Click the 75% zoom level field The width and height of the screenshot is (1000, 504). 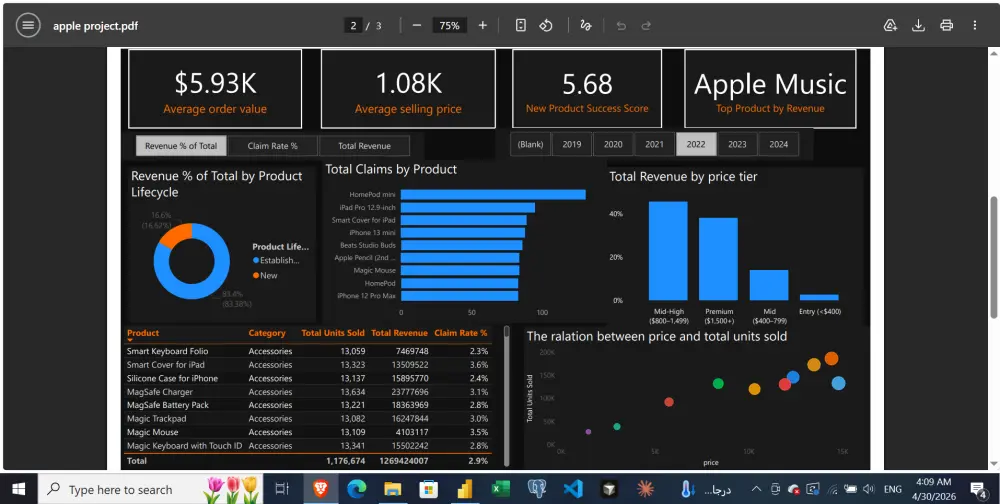pyautogui.click(x=450, y=26)
